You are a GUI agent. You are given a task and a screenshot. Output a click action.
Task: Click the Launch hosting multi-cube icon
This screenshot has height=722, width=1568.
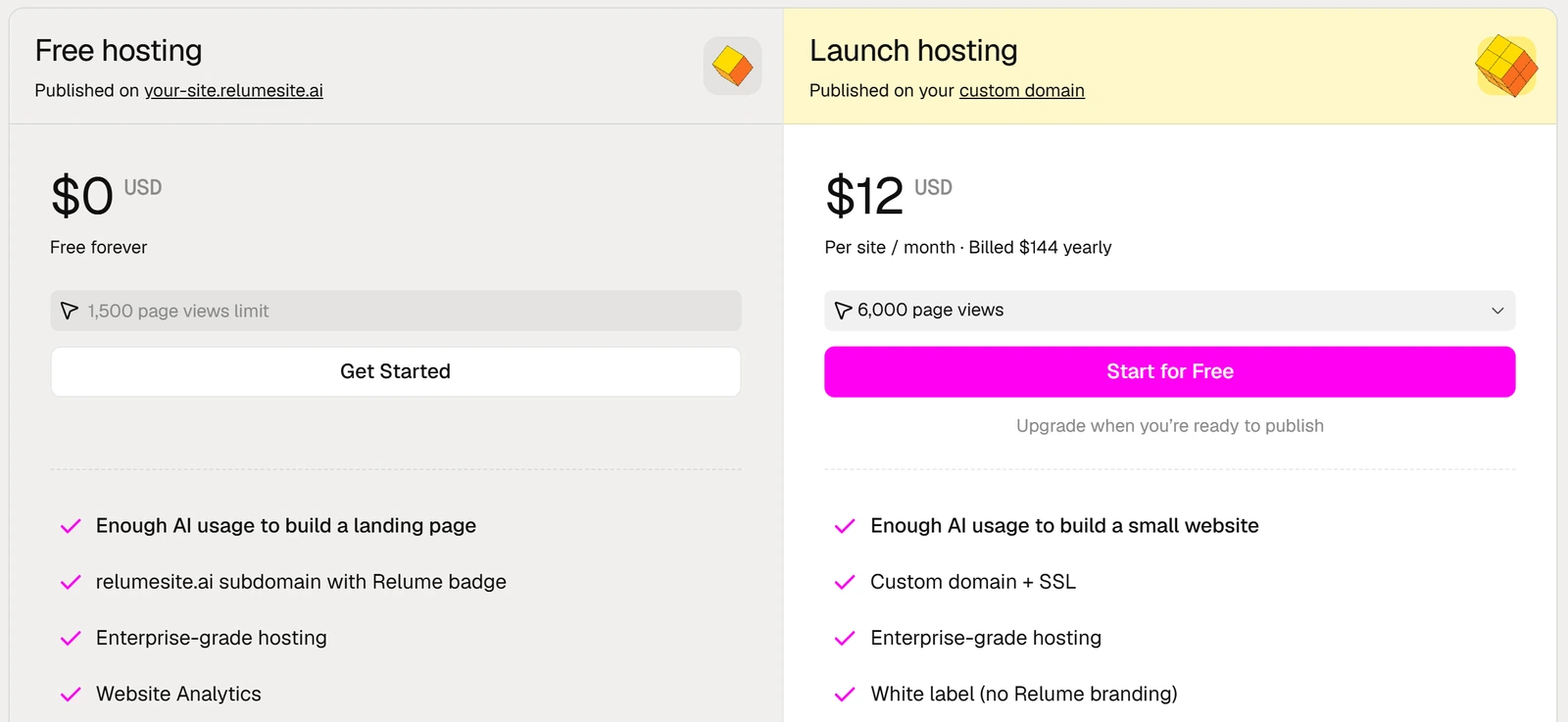[x=1506, y=66]
